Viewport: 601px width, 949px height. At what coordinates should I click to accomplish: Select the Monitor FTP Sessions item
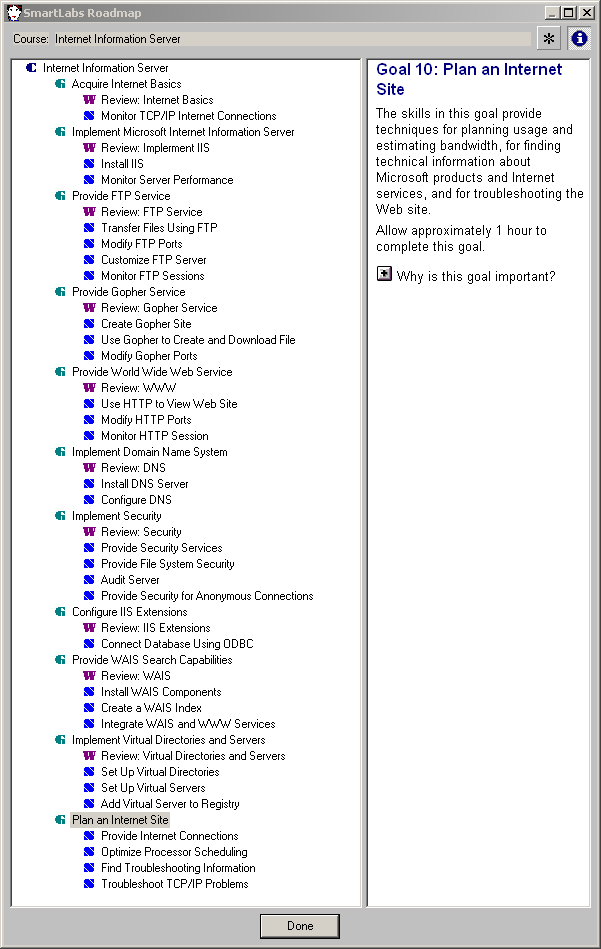[153, 276]
